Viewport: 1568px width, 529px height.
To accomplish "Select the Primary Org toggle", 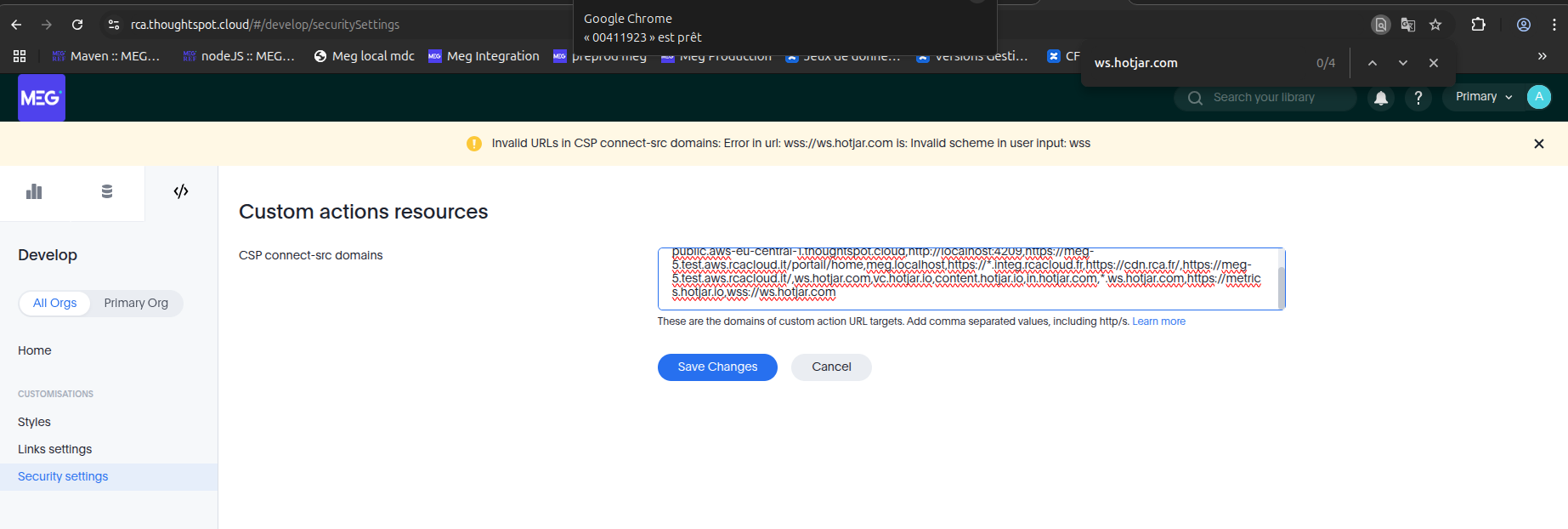I will 136,303.
